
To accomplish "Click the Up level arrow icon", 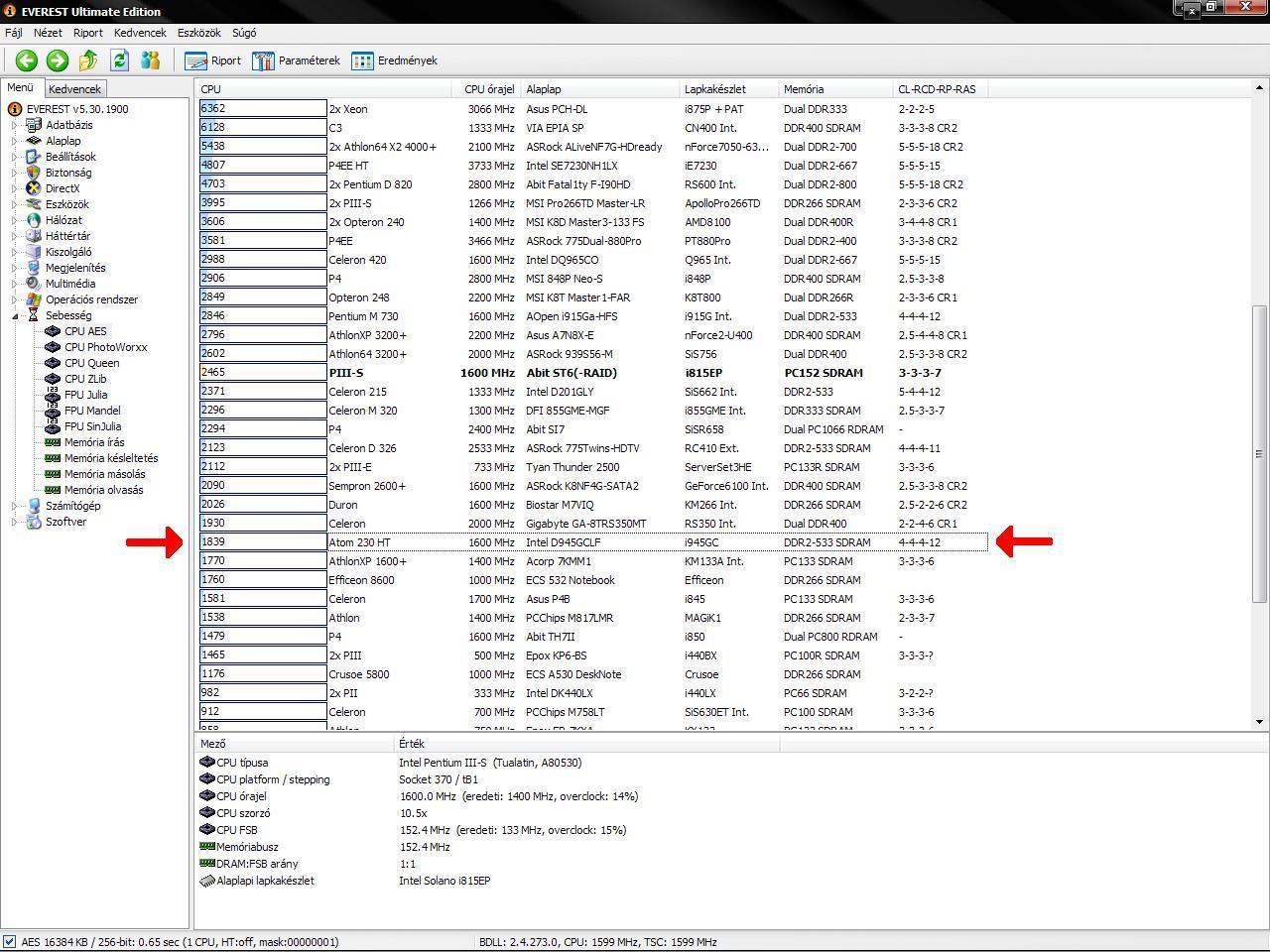I will 88,60.
